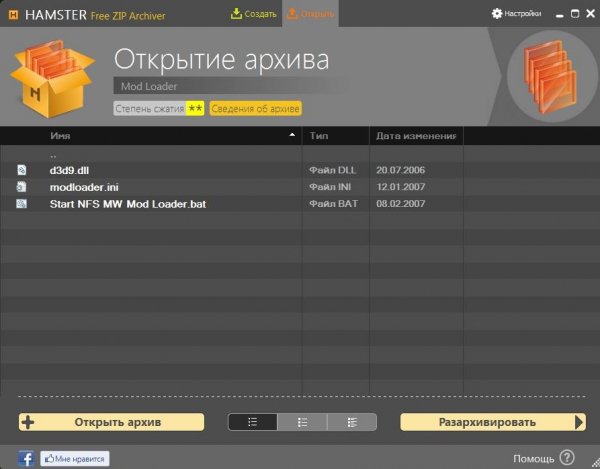This screenshot has width=600, height=469.
Task: Choose the third detailed view mode
Action: tap(352, 422)
